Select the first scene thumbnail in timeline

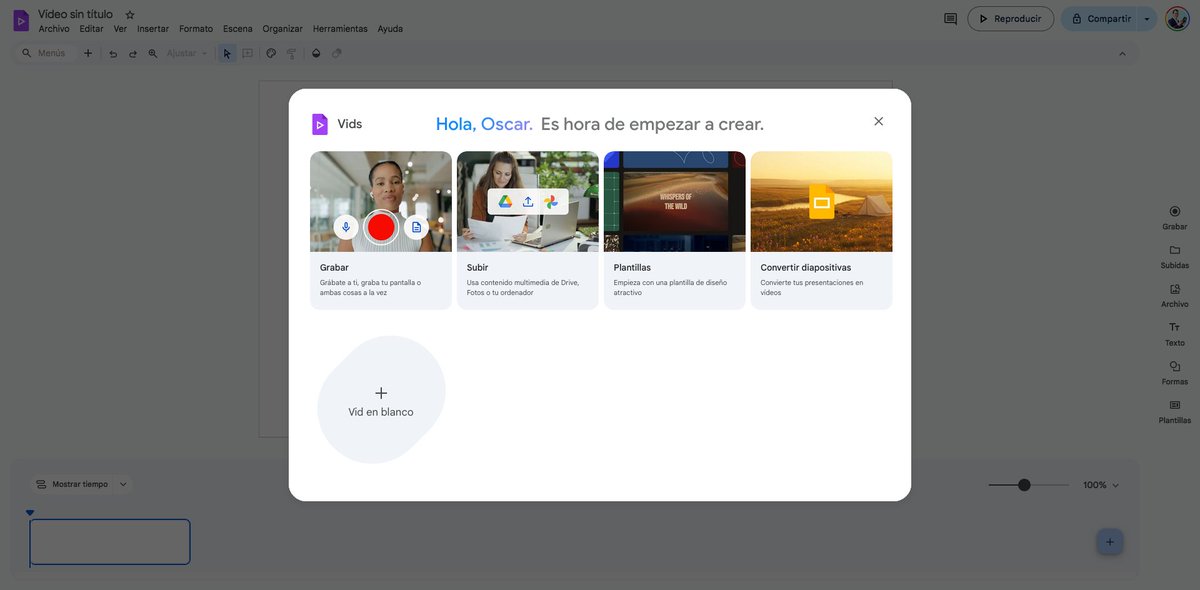[x=110, y=542]
